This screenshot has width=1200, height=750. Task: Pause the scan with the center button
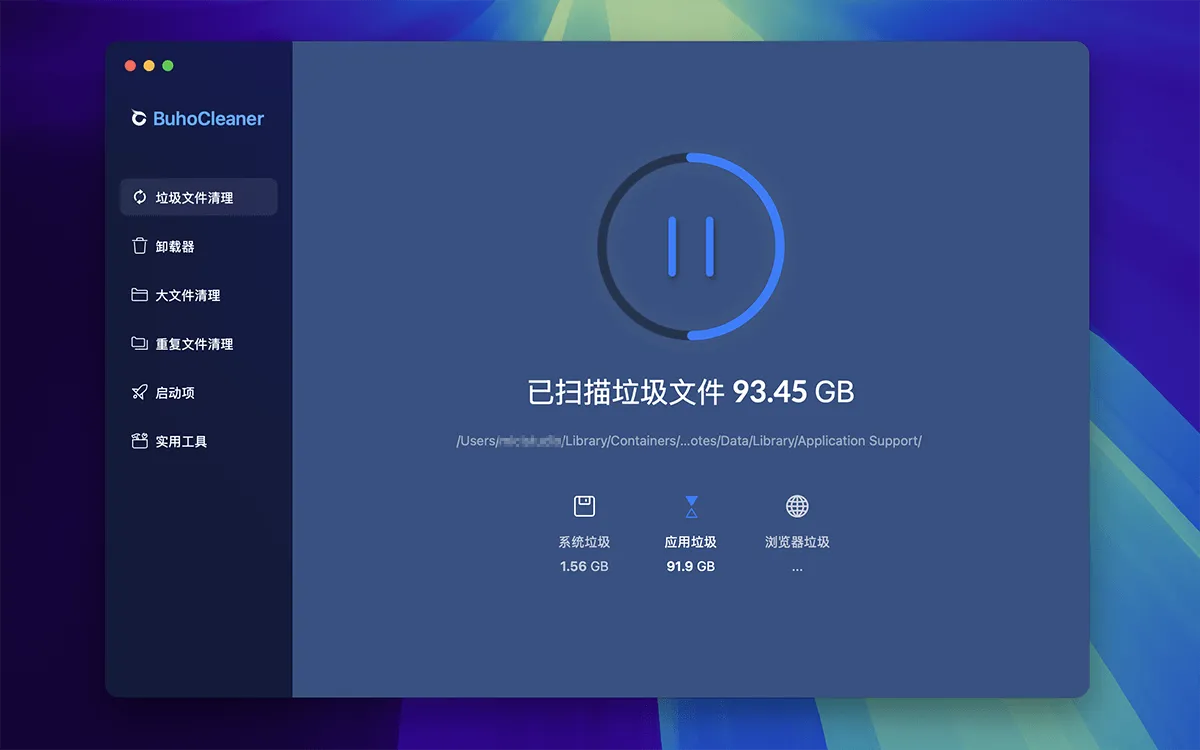tap(690, 247)
